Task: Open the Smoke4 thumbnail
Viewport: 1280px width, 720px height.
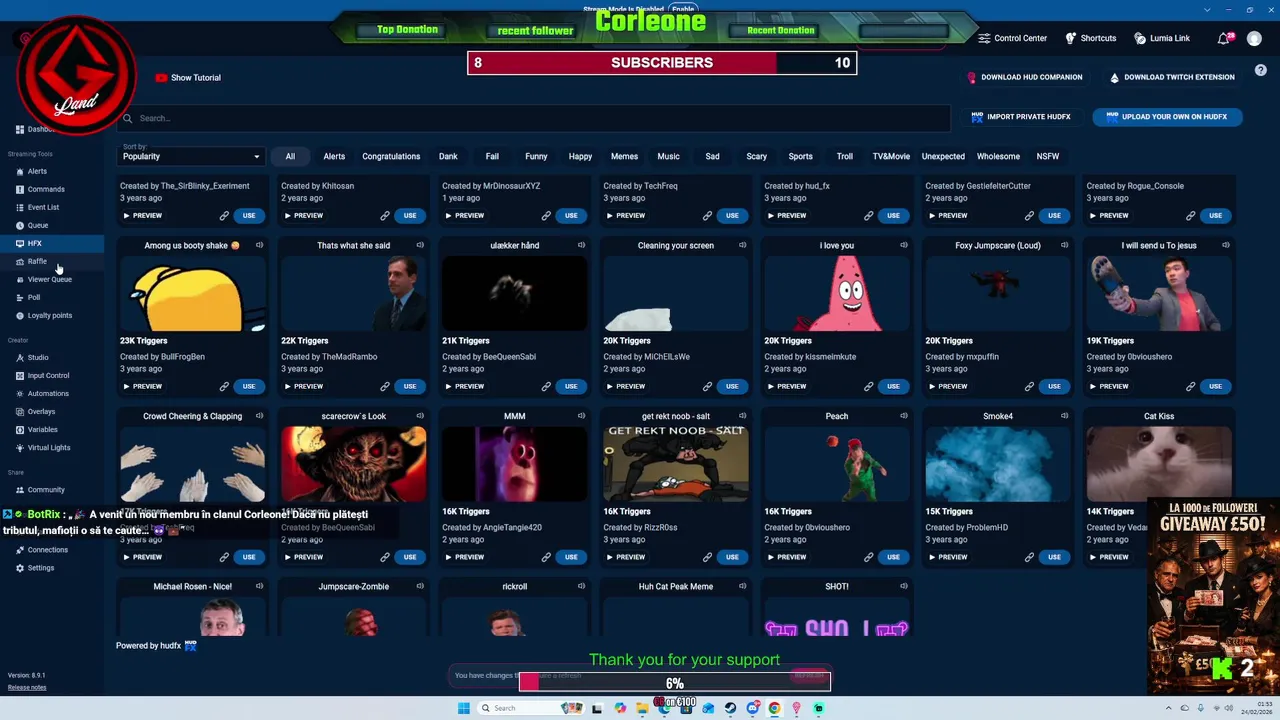Action: tap(998, 463)
